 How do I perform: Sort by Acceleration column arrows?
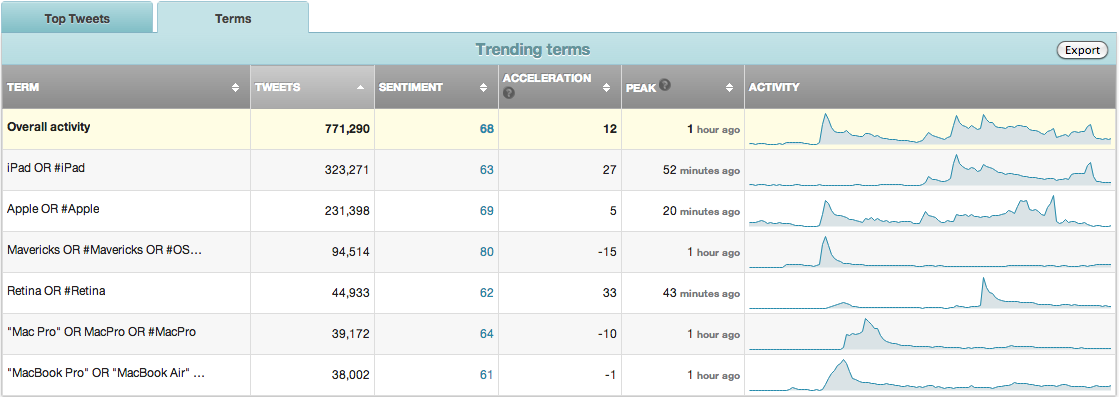(x=607, y=88)
